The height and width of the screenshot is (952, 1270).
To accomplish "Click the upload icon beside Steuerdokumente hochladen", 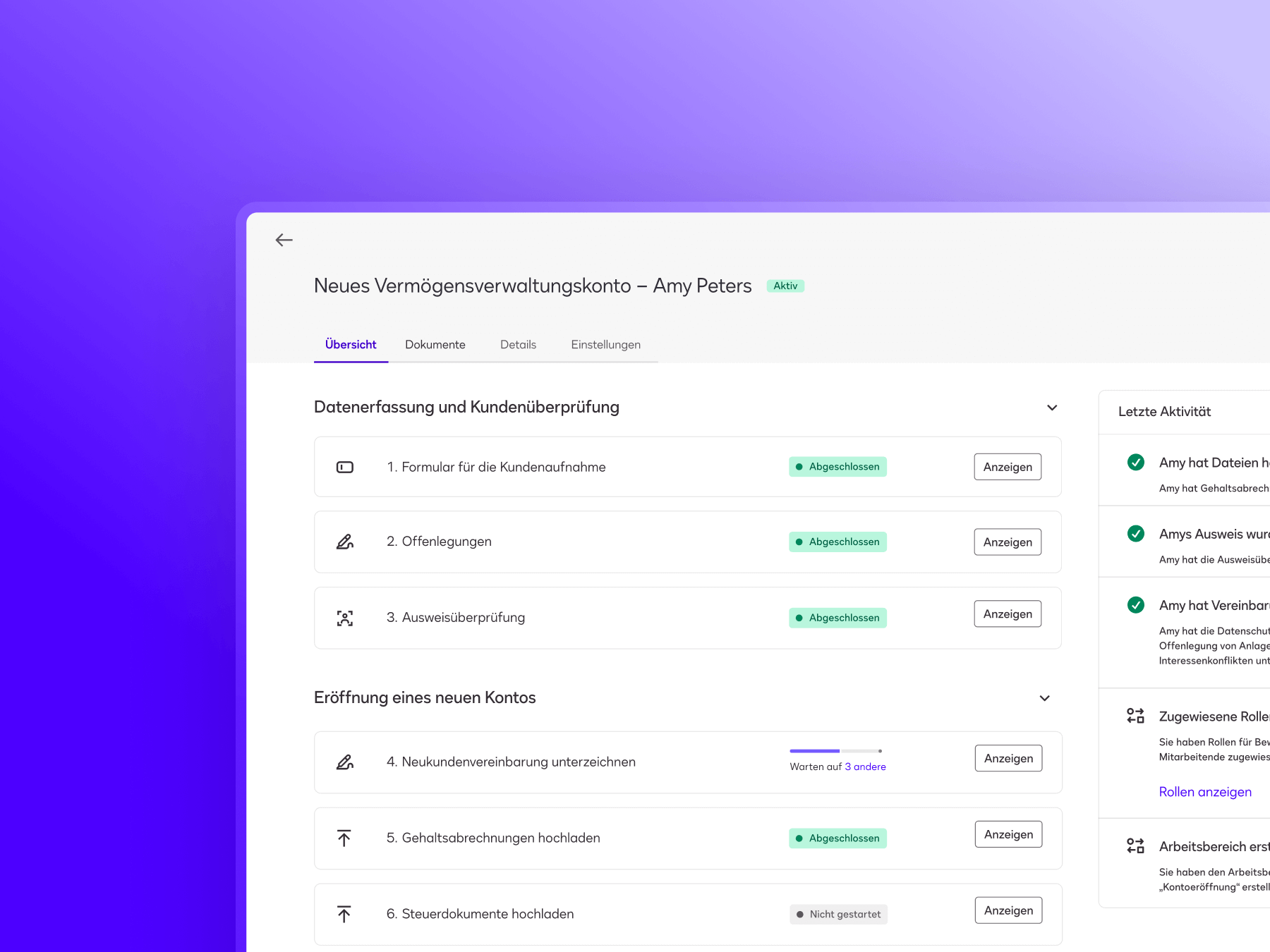I will coord(344,914).
